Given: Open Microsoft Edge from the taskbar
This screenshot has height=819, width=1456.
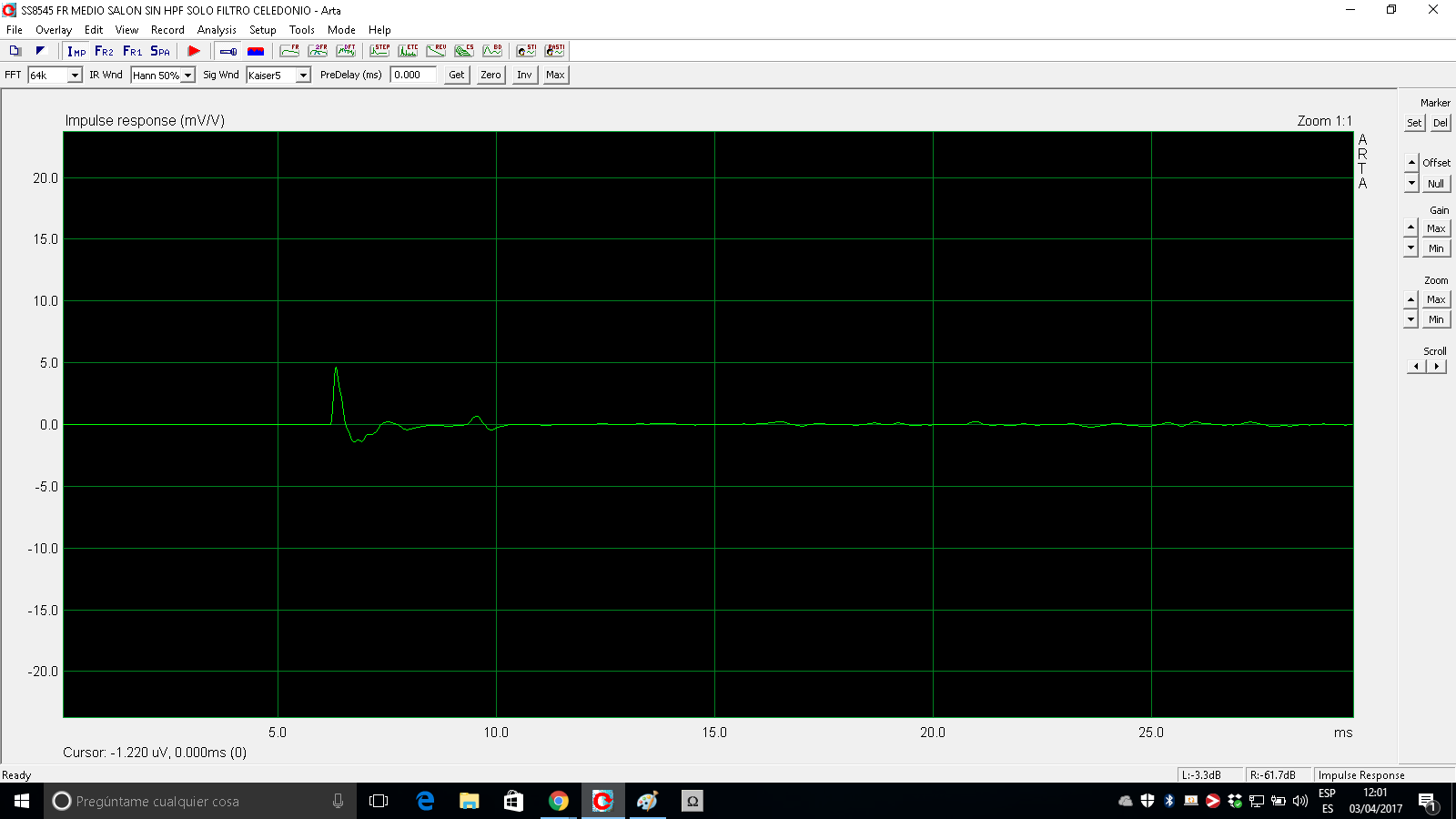Looking at the screenshot, I should point(424,801).
